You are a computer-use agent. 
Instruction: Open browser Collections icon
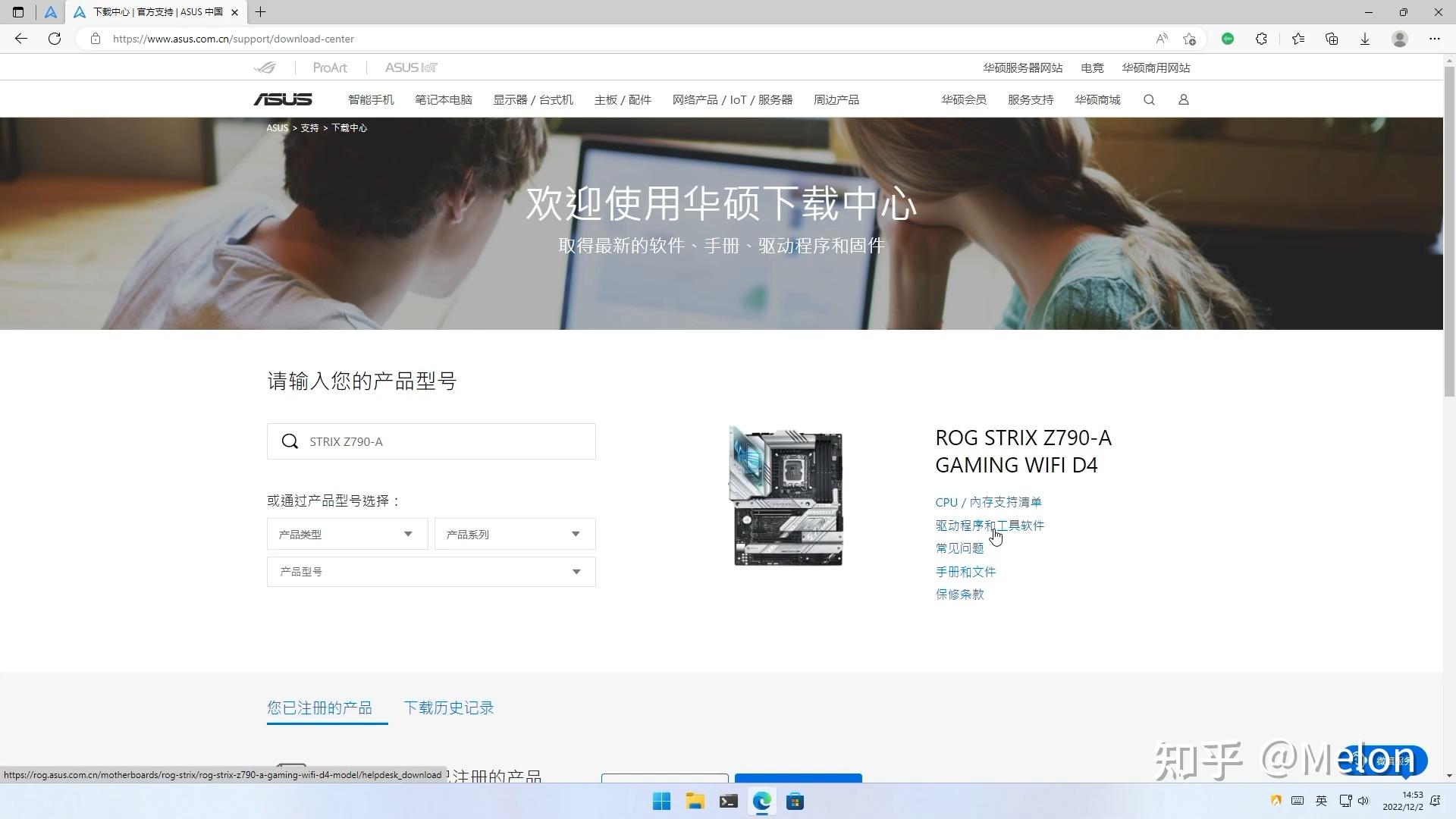point(1332,39)
